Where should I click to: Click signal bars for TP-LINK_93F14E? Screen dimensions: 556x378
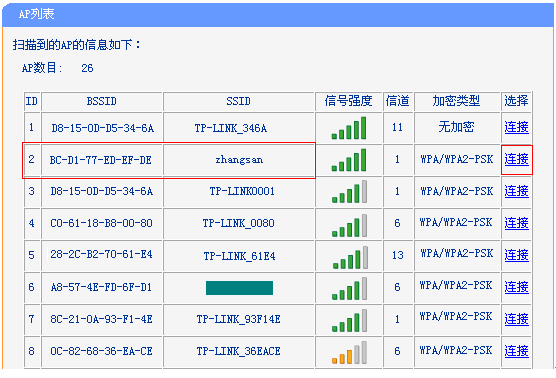coord(349,321)
